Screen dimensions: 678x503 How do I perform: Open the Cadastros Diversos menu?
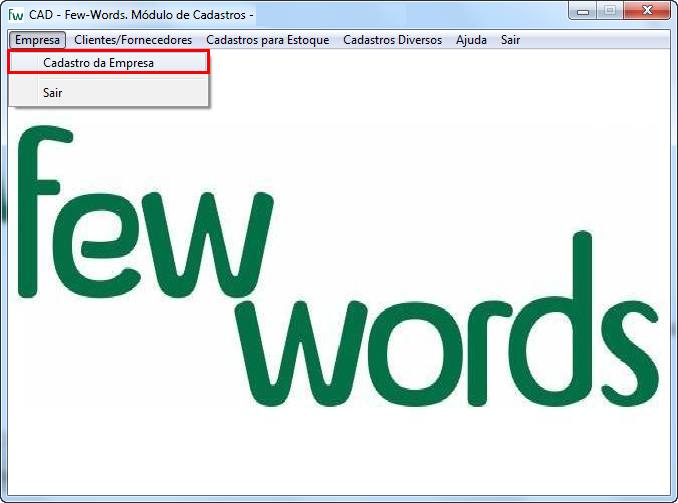tap(392, 40)
